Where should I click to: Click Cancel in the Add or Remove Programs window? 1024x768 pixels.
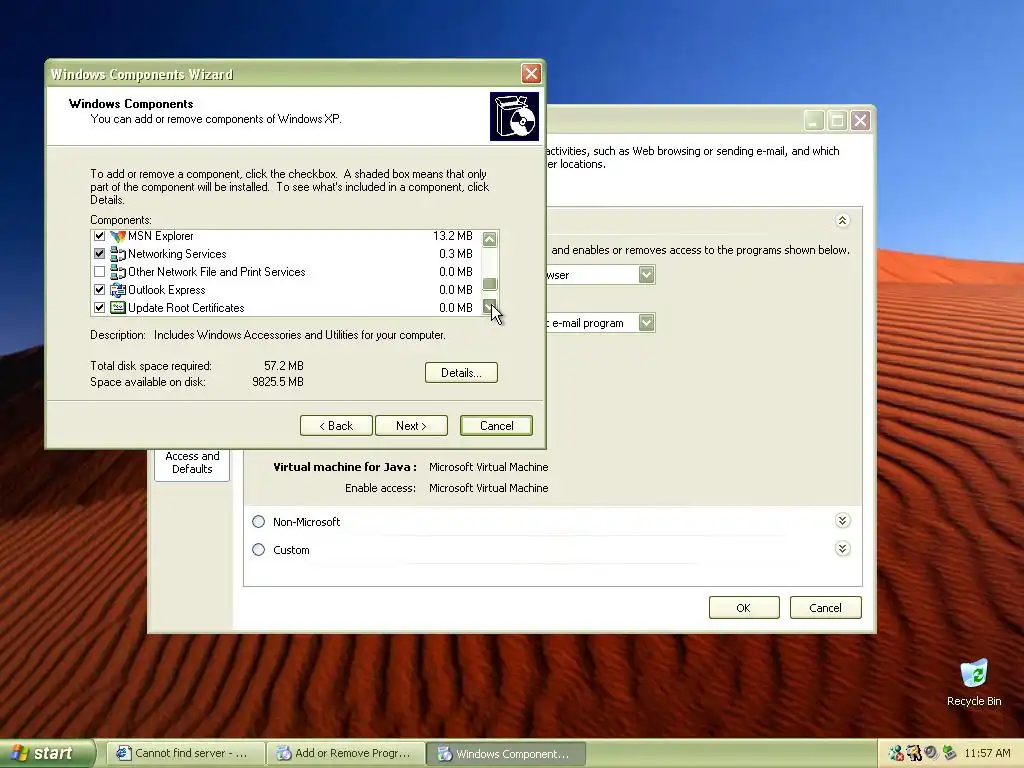(x=825, y=608)
